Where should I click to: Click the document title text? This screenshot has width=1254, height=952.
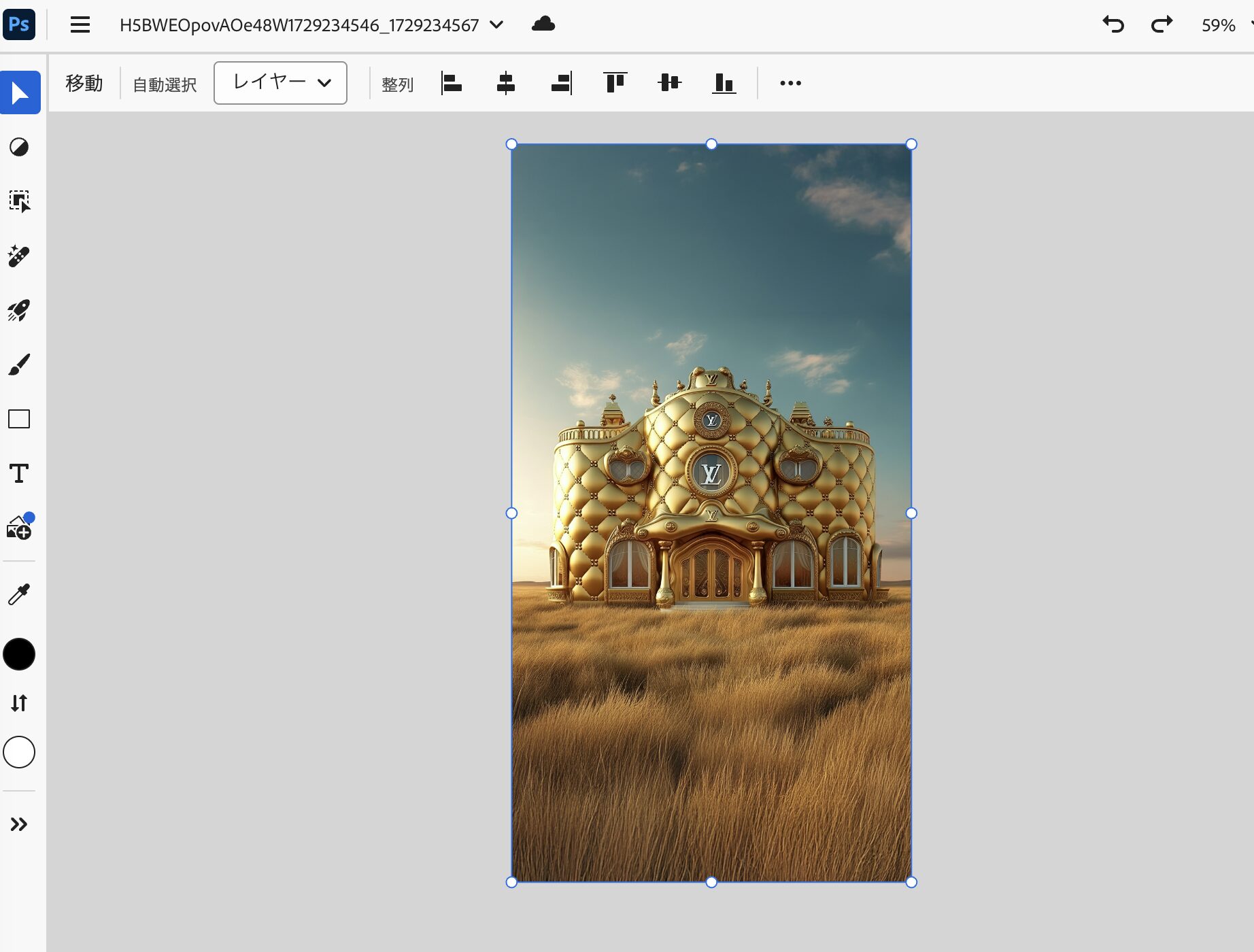coord(299,25)
